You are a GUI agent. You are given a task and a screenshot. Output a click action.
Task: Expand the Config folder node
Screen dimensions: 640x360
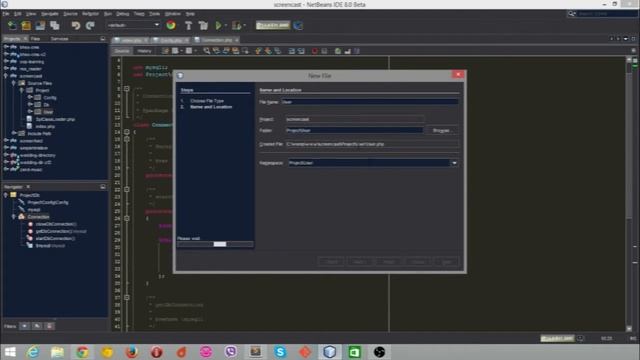coord(30,98)
